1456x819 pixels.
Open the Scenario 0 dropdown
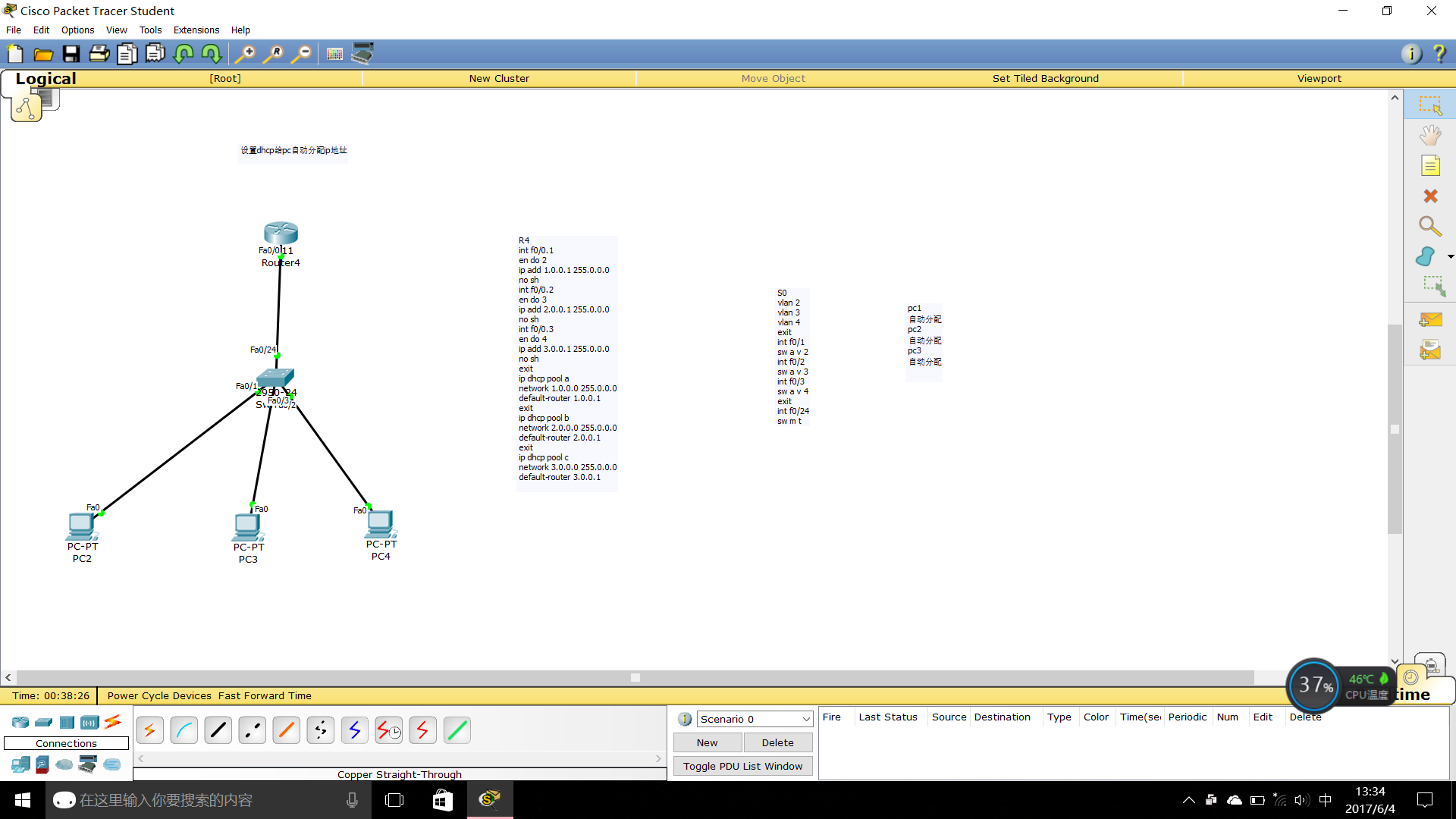[755, 719]
